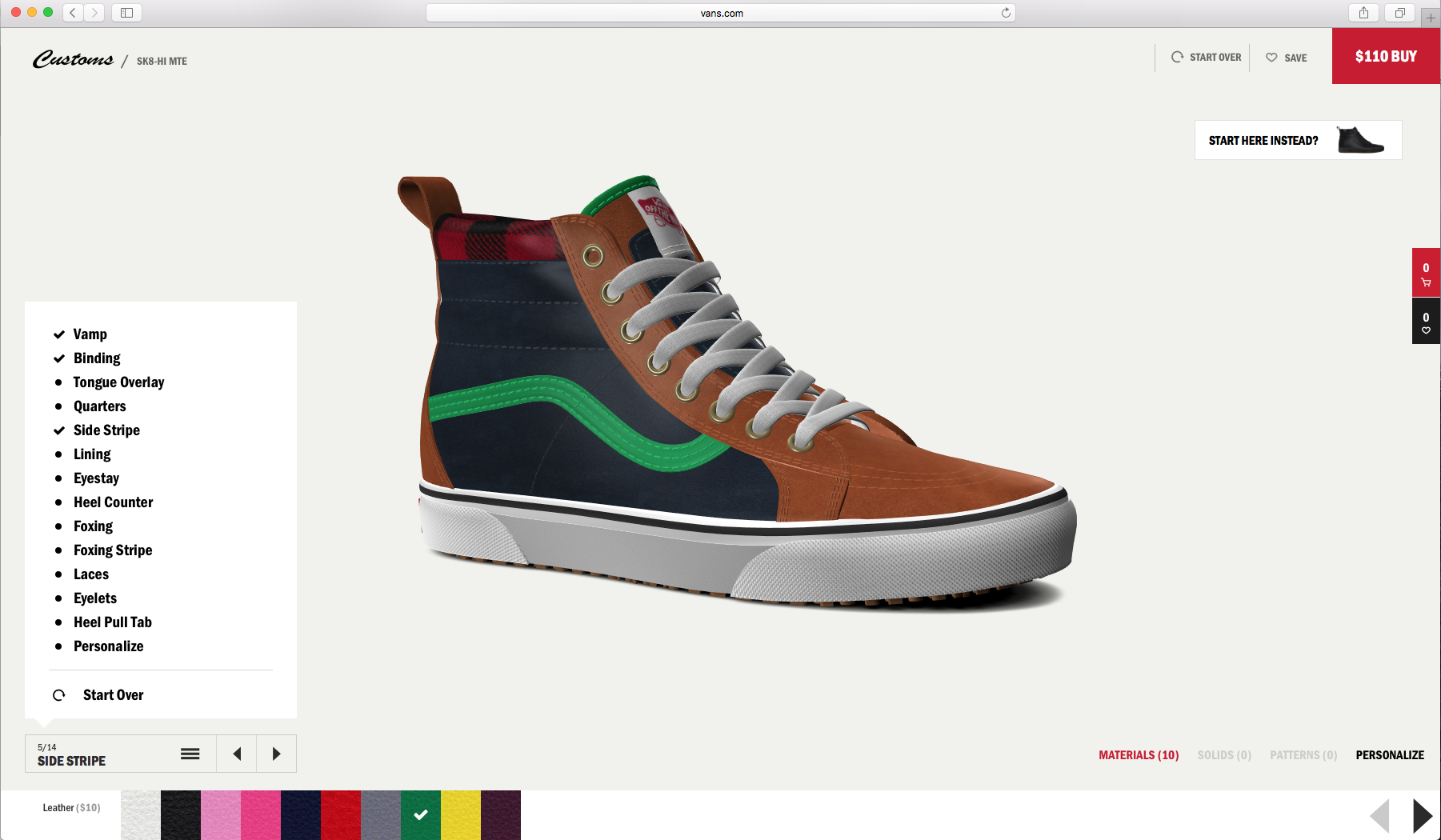Select Heel Counter in parts list
1441x840 pixels.
[113, 502]
